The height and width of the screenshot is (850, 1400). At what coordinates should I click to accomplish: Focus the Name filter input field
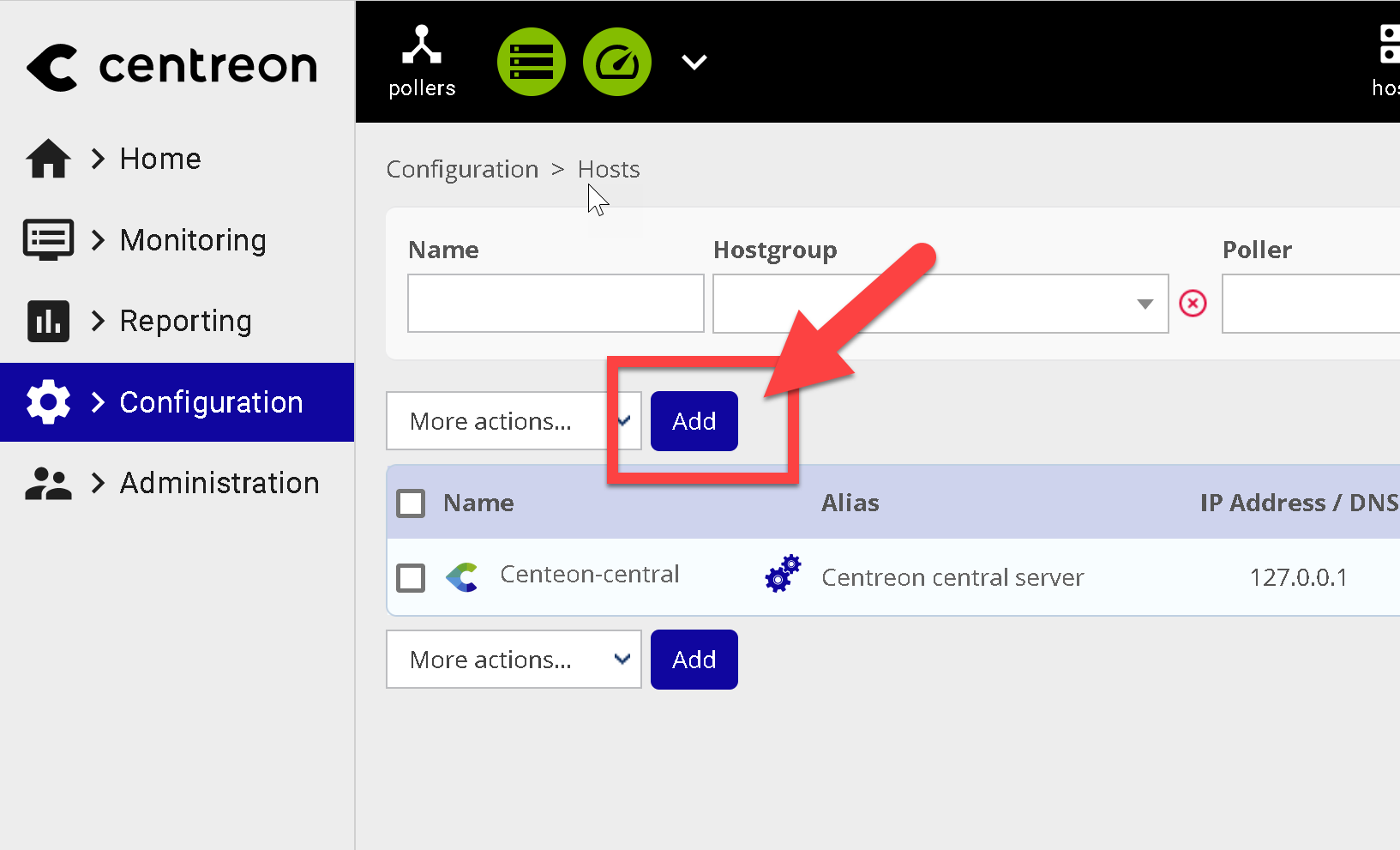tap(556, 304)
